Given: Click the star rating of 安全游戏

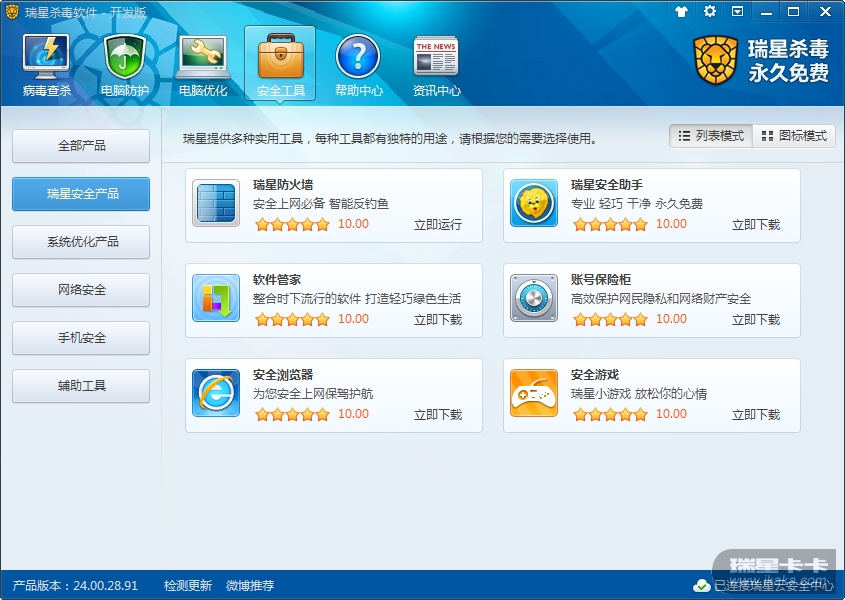Looking at the screenshot, I should (610, 414).
